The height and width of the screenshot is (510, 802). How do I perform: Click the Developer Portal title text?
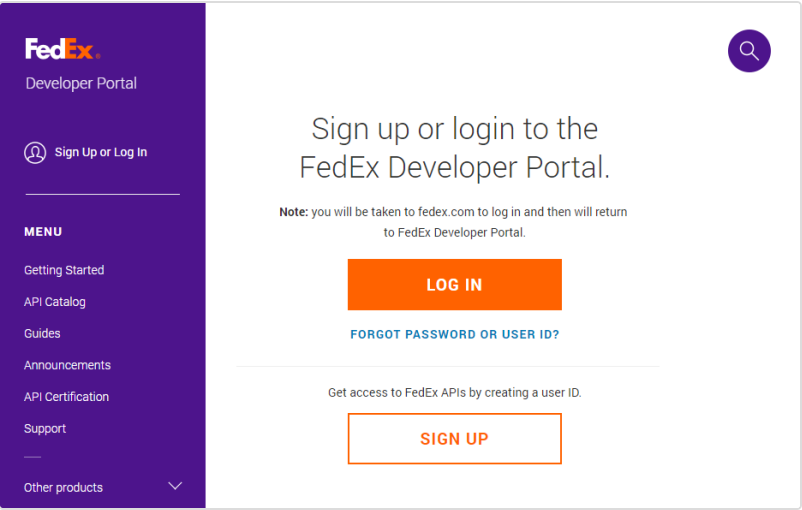pyautogui.click(x=81, y=83)
